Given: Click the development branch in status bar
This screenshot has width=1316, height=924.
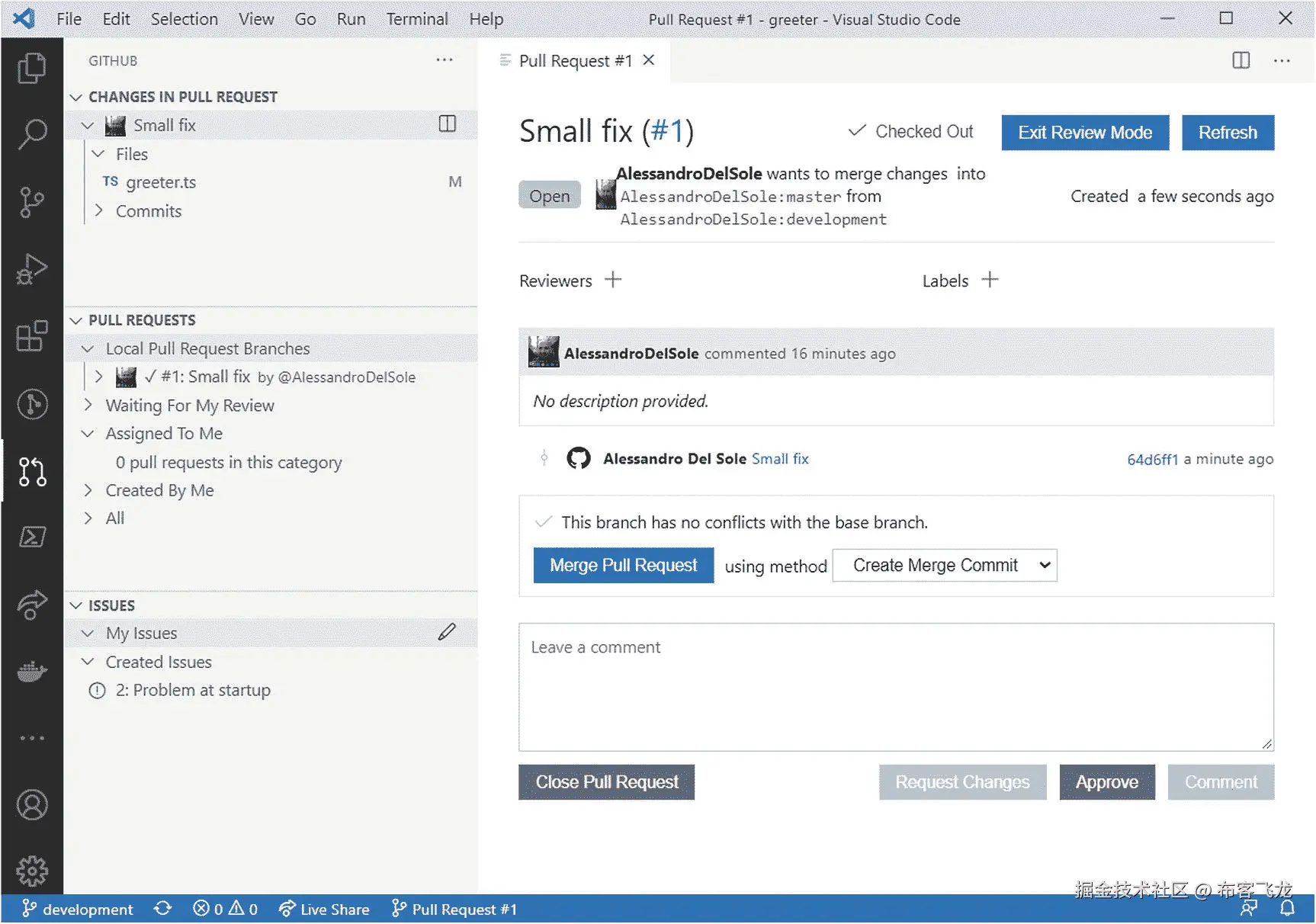Looking at the screenshot, I should coord(78,909).
